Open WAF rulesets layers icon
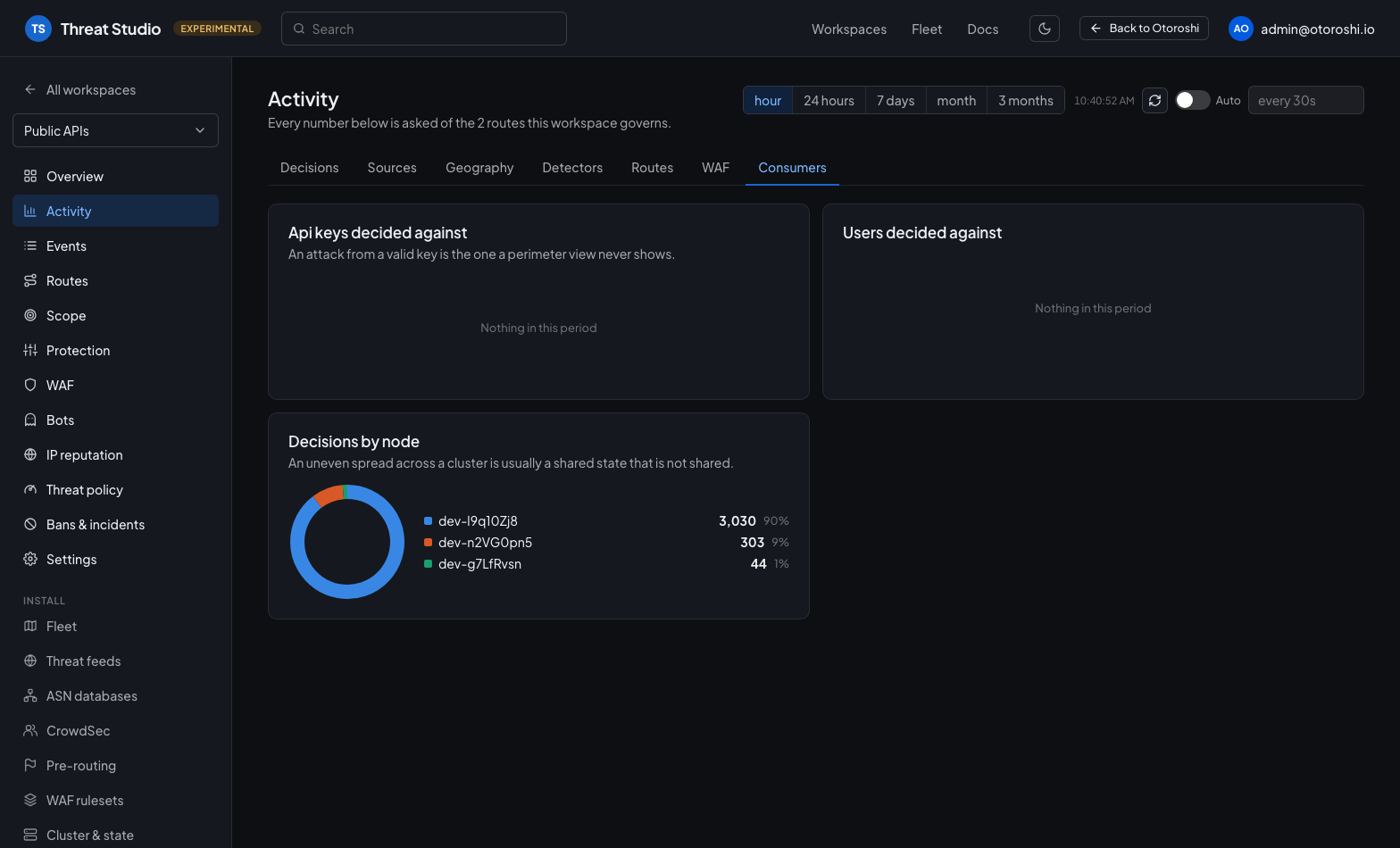 (30, 801)
